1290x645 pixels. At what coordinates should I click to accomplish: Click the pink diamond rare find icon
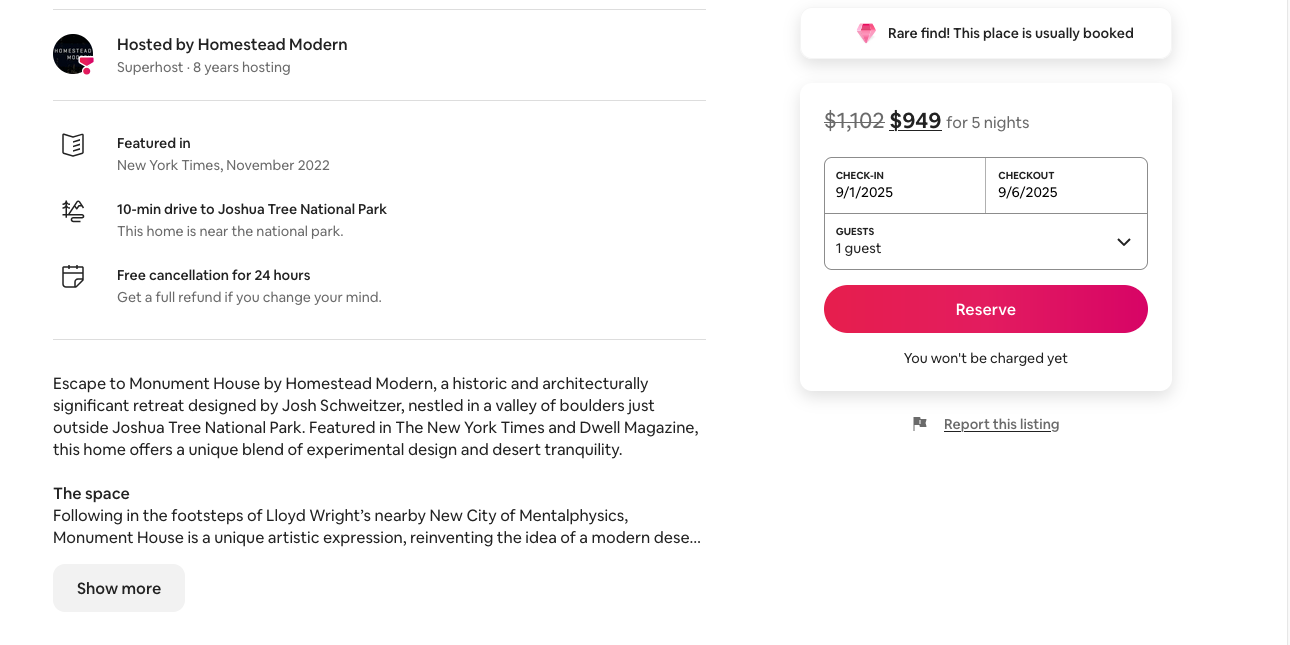point(866,34)
